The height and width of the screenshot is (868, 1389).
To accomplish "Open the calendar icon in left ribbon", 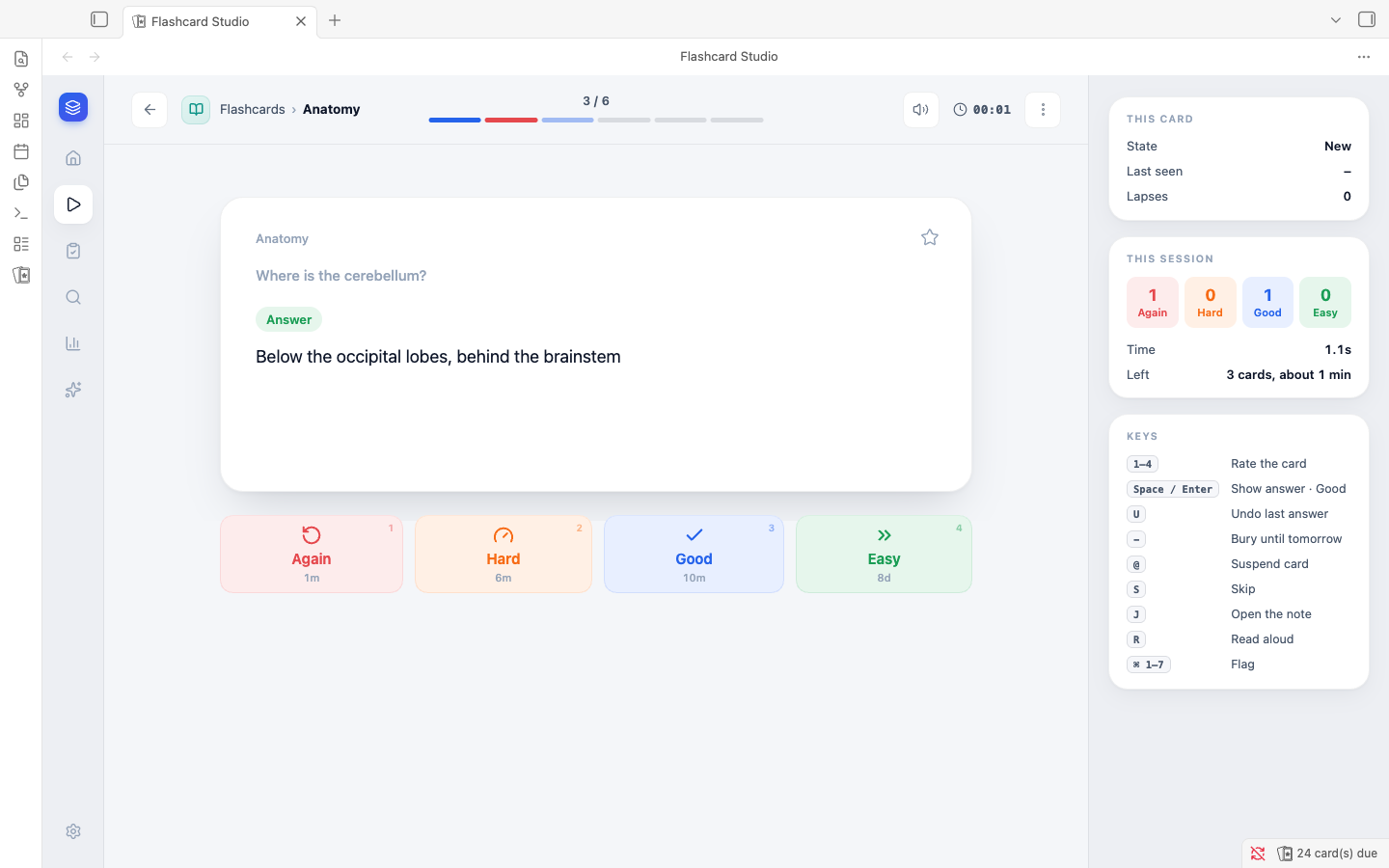I will (x=21, y=151).
